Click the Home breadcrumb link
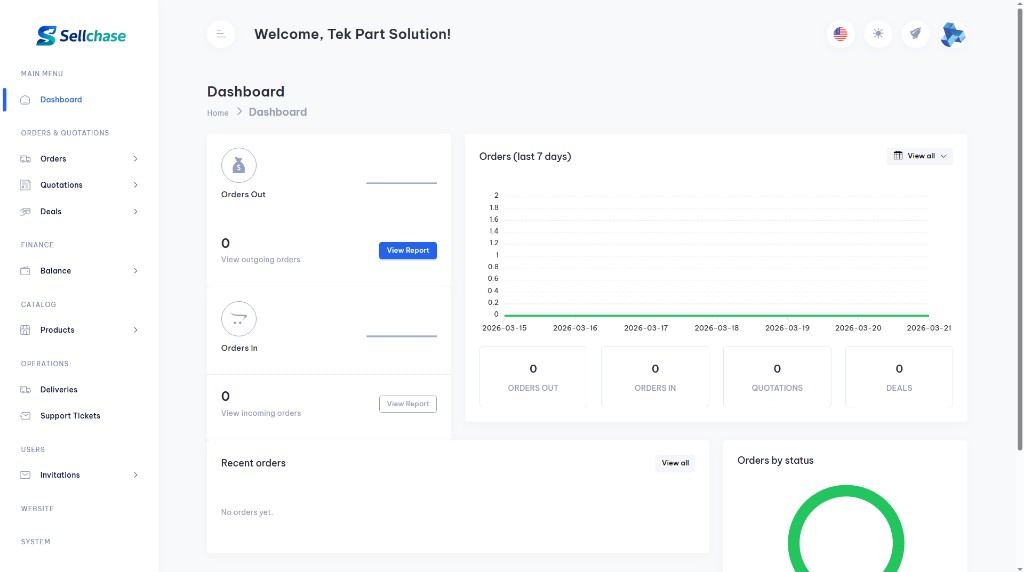1024x572 pixels. pos(217,113)
